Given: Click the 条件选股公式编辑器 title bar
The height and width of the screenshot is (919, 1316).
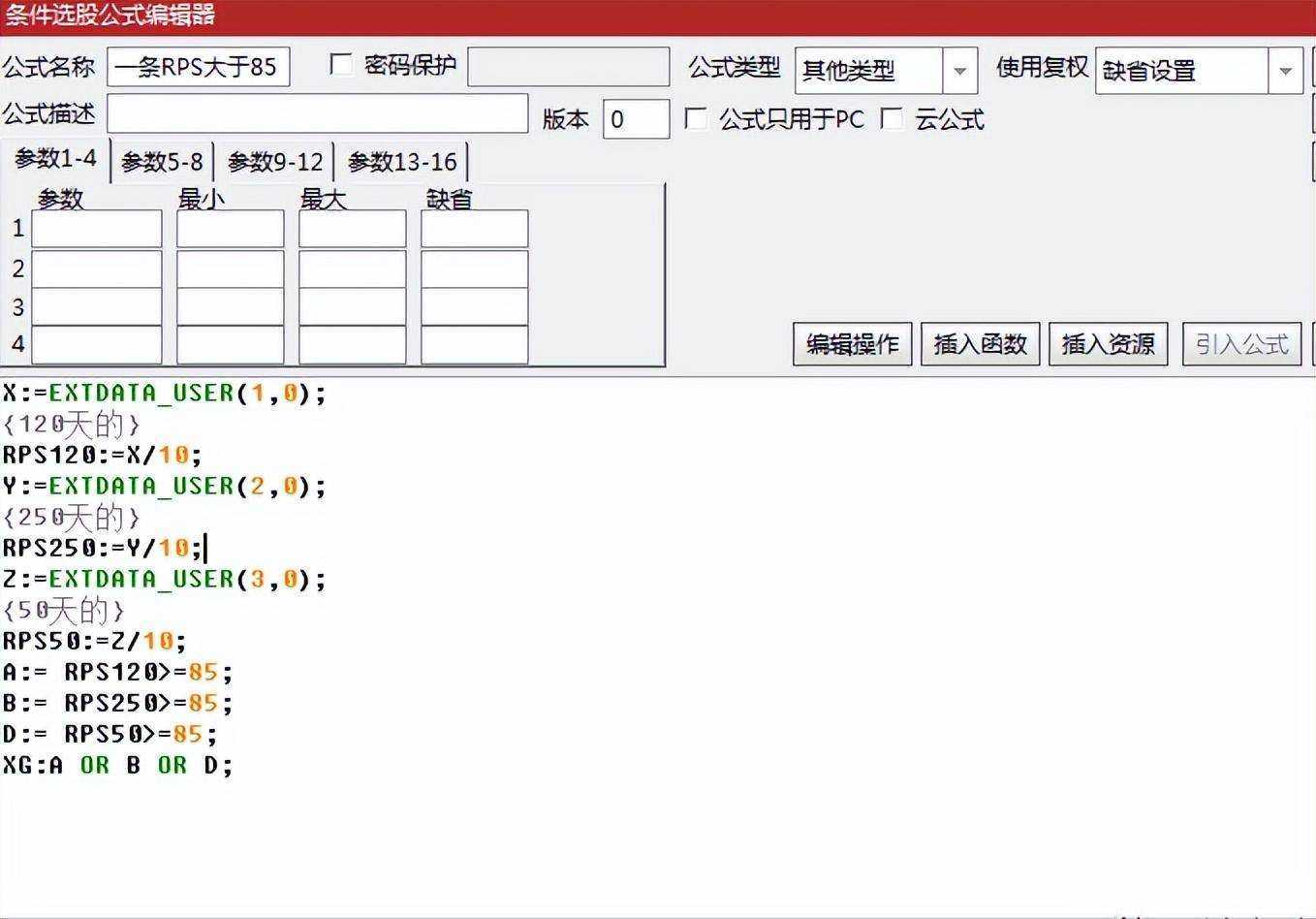Looking at the screenshot, I should (x=658, y=16).
